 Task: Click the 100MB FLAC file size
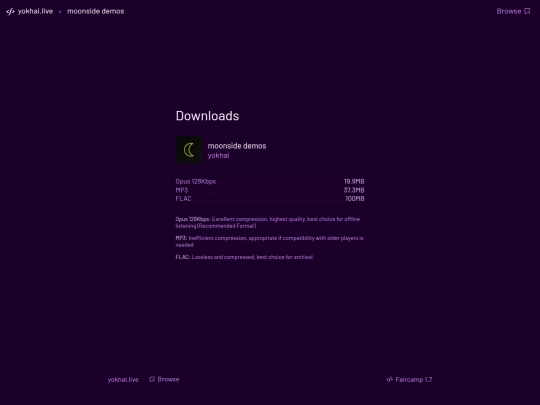pos(355,199)
